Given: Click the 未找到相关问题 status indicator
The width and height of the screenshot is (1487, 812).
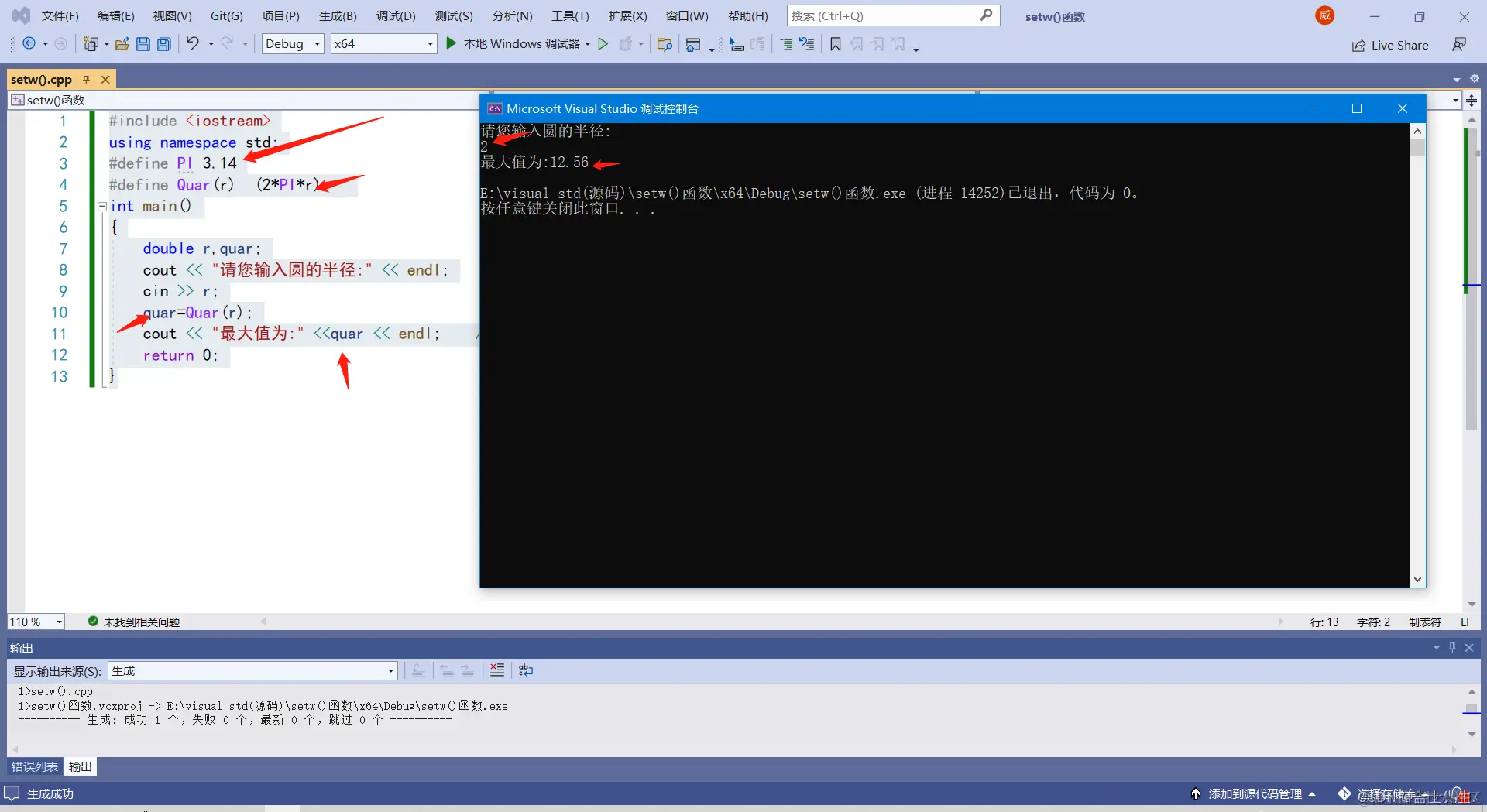Looking at the screenshot, I should pyautogui.click(x=134, y=622).
